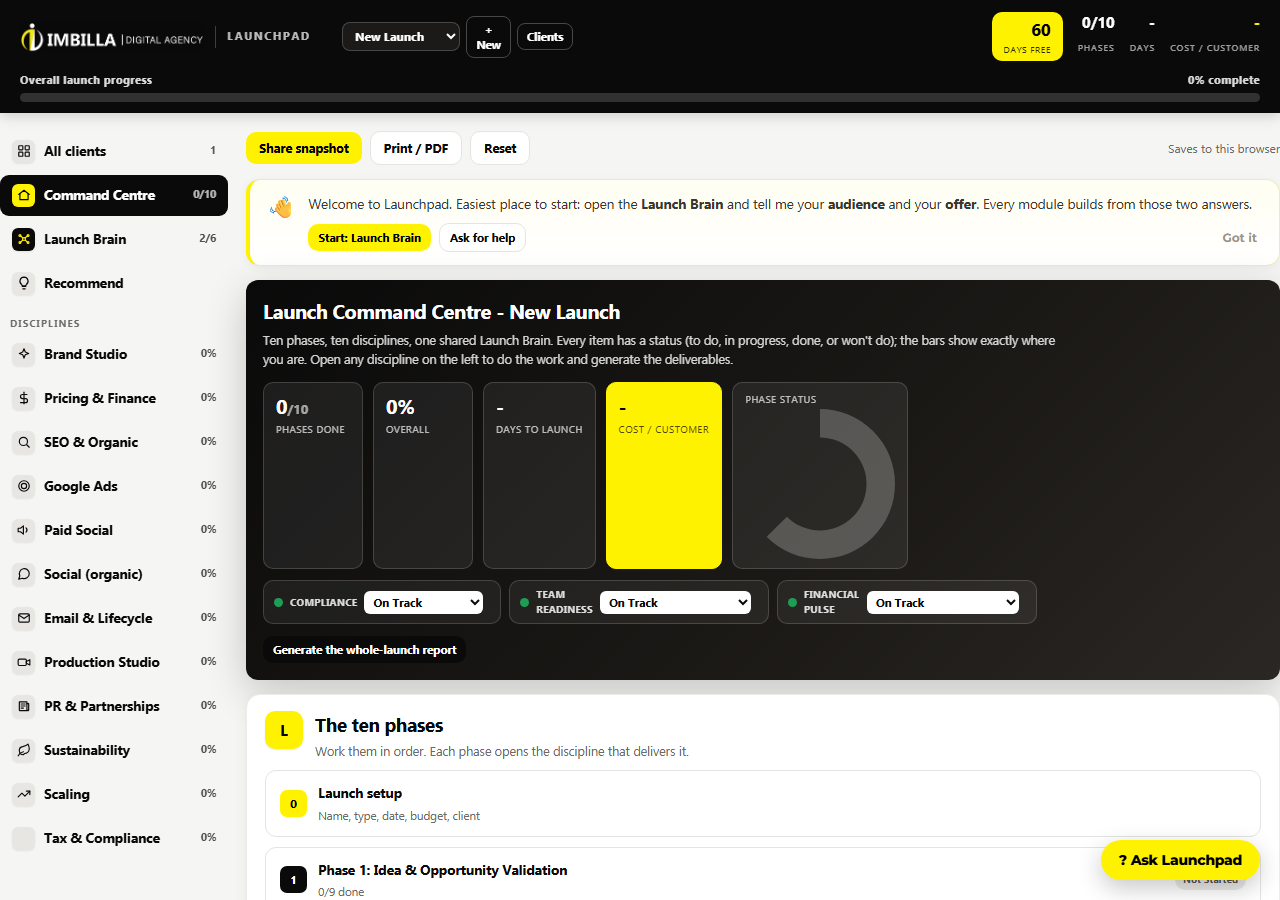The image size is (1280, 900).
Task: Click Start: Launch Brain button
Action: pos(370,238)
